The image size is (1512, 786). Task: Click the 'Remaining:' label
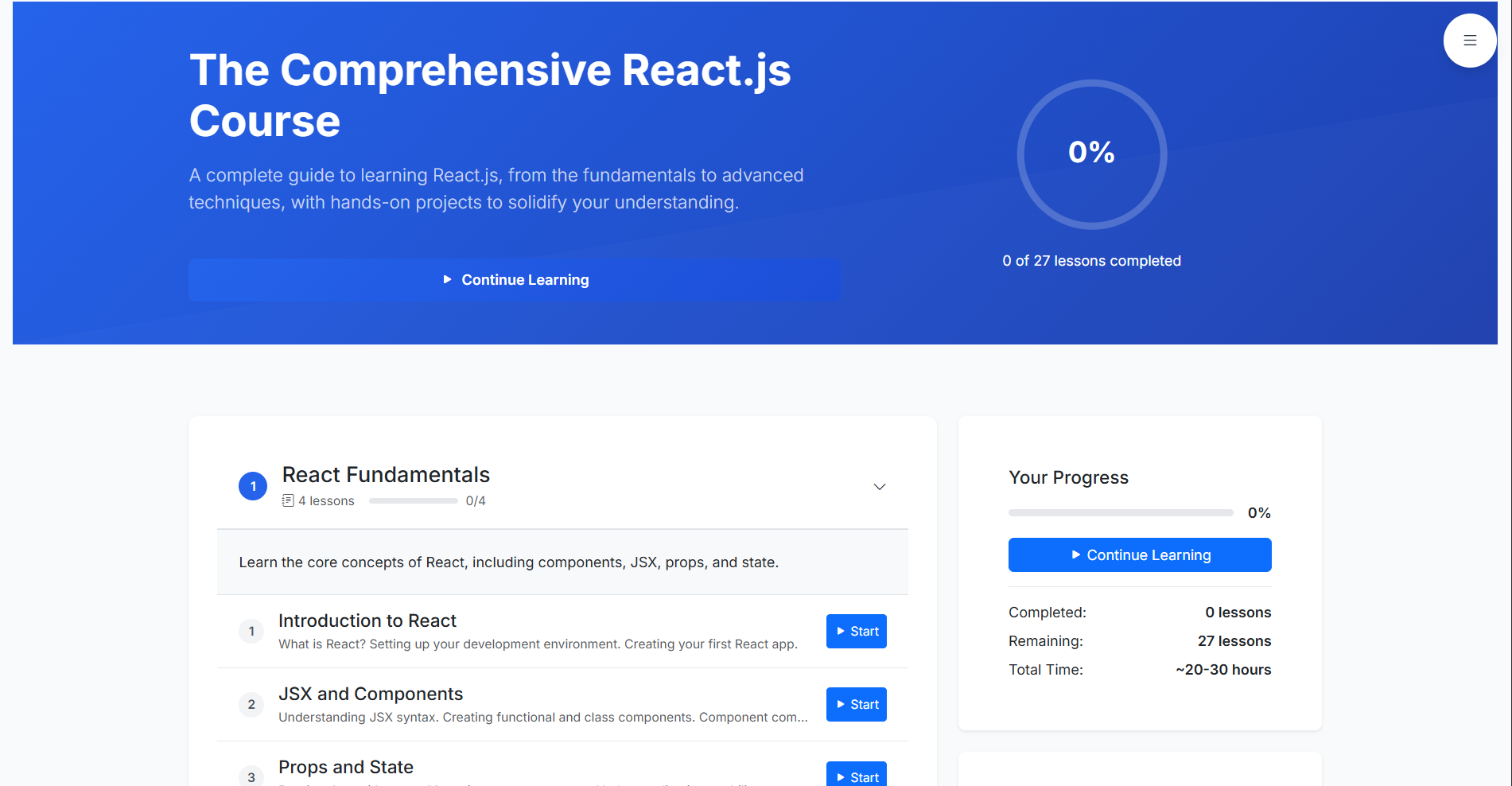(1046, 641)
